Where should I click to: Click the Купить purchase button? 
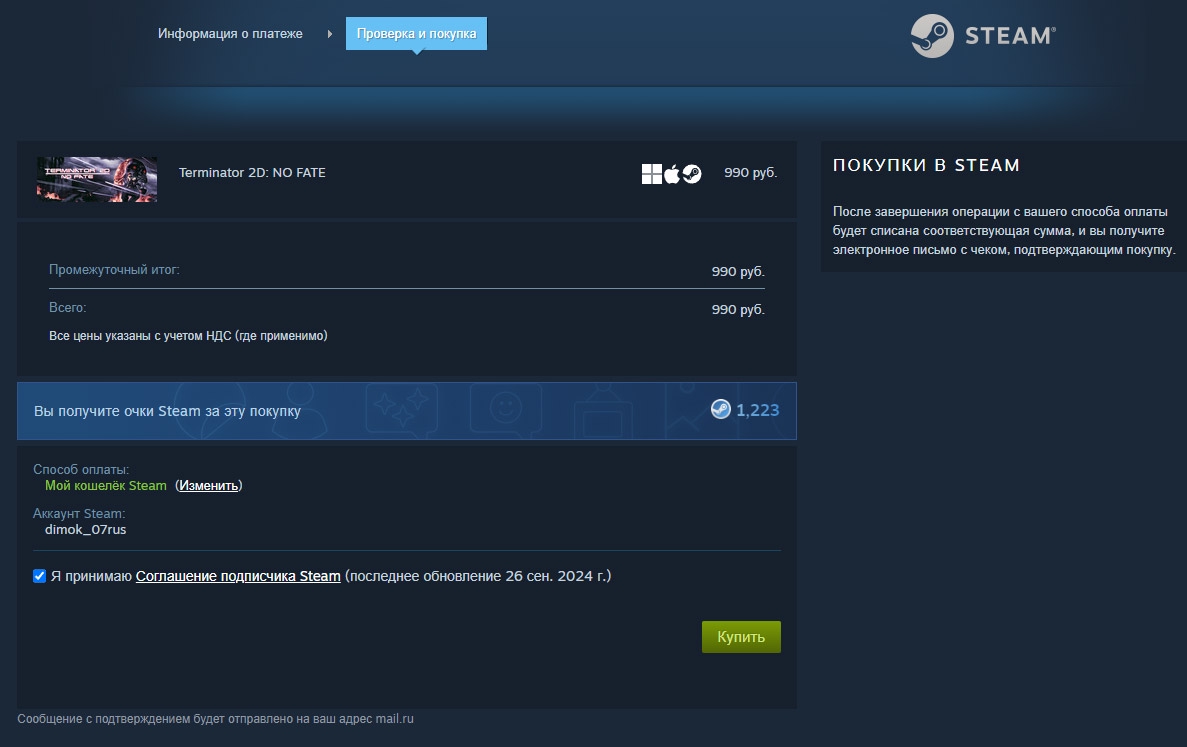[741, 637]
